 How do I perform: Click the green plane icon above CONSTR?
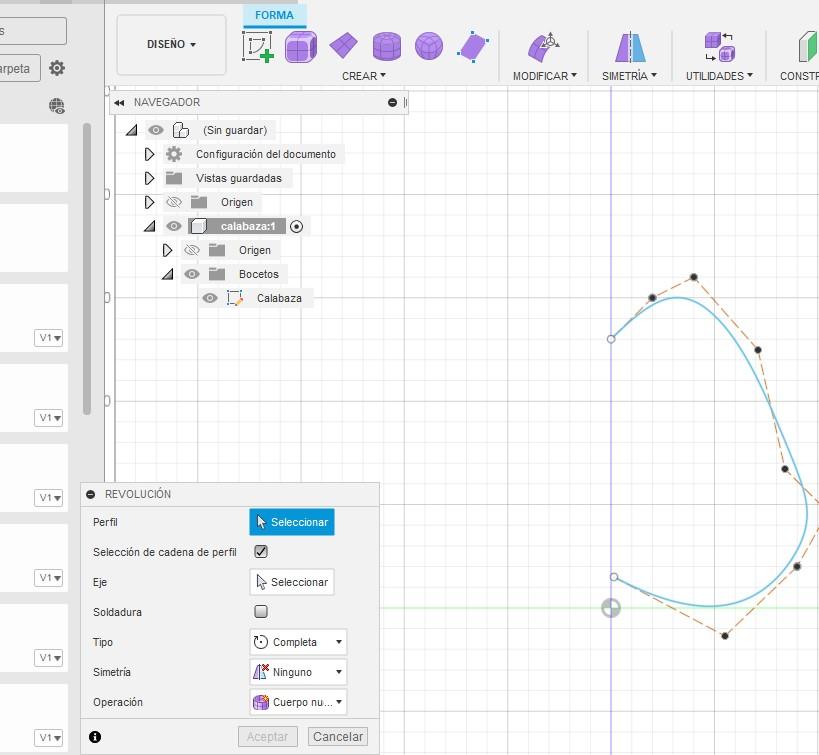pos(808,47)
